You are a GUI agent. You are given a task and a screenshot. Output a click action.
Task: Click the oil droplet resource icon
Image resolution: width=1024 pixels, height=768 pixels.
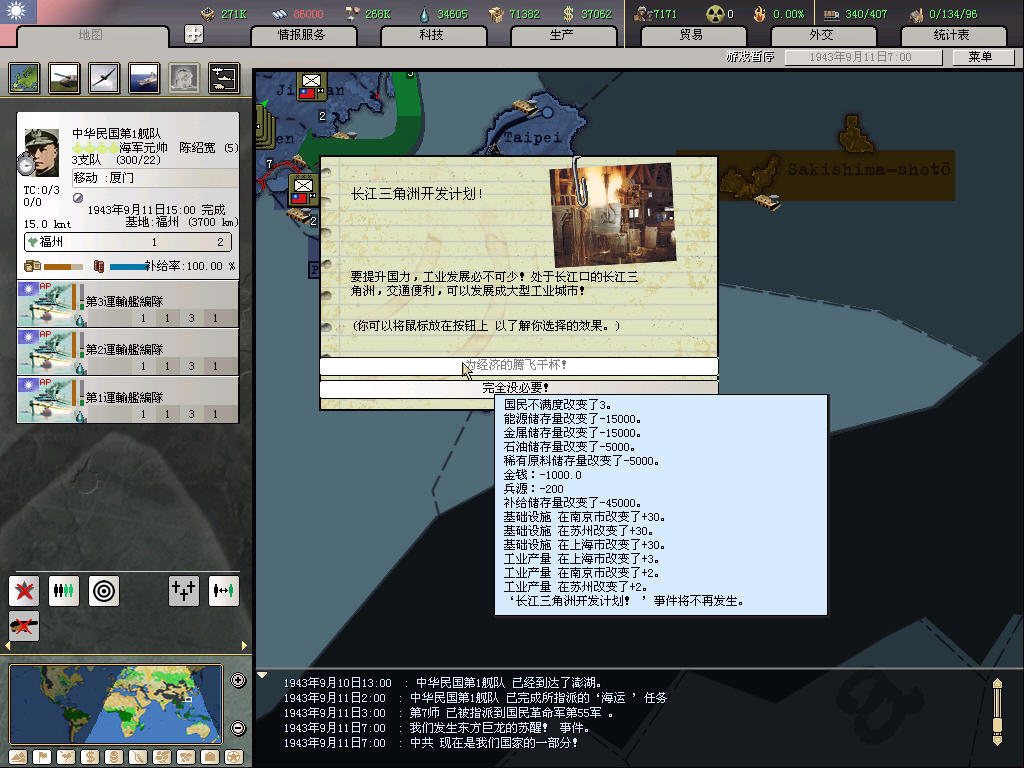[x=424, y=14]
